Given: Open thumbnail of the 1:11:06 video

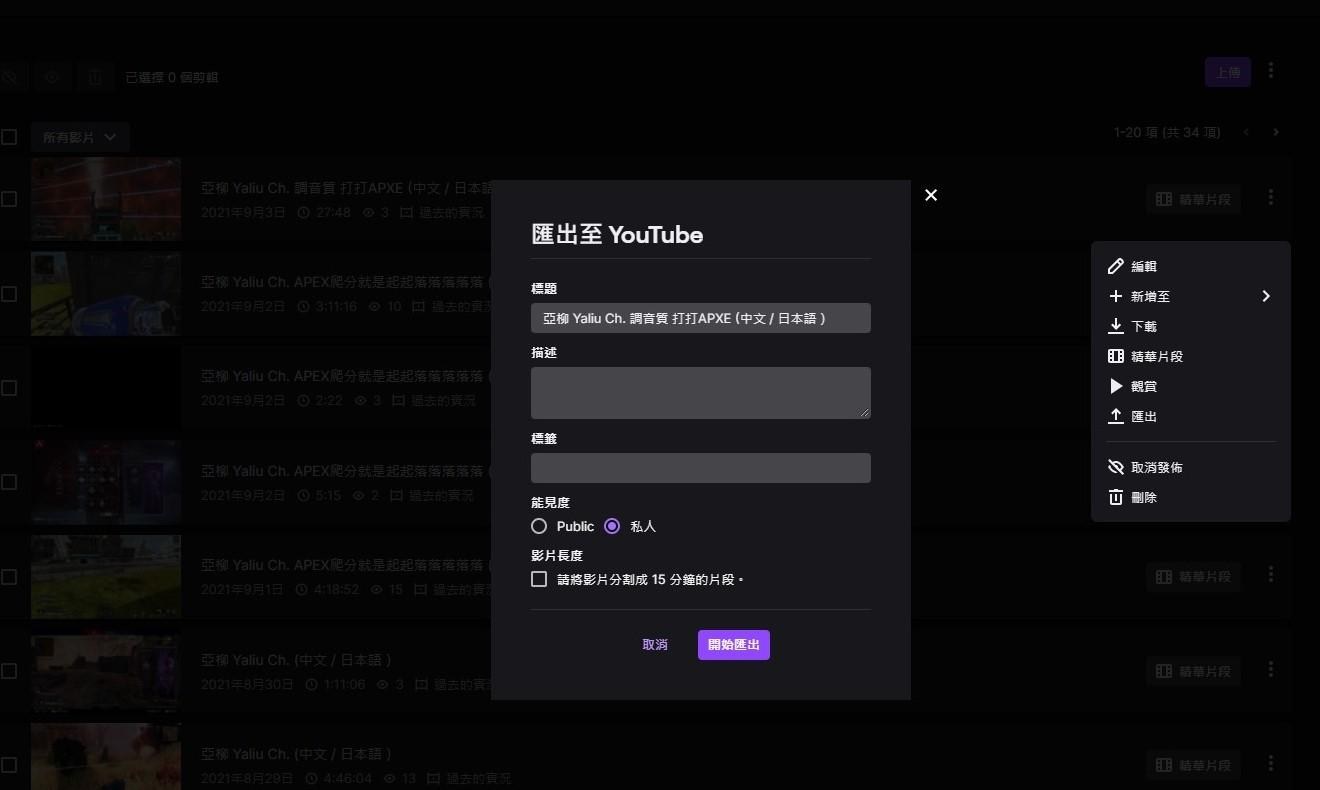Looking at the screenshot, I should click(106, 671).
